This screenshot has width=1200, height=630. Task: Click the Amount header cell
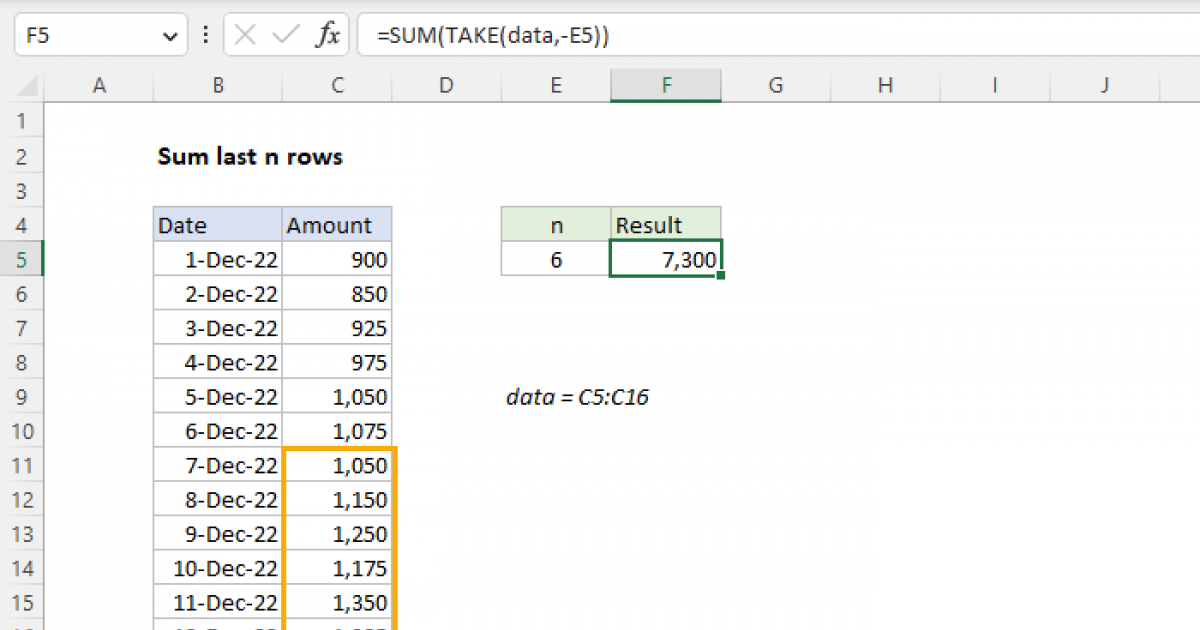(336, 224)
